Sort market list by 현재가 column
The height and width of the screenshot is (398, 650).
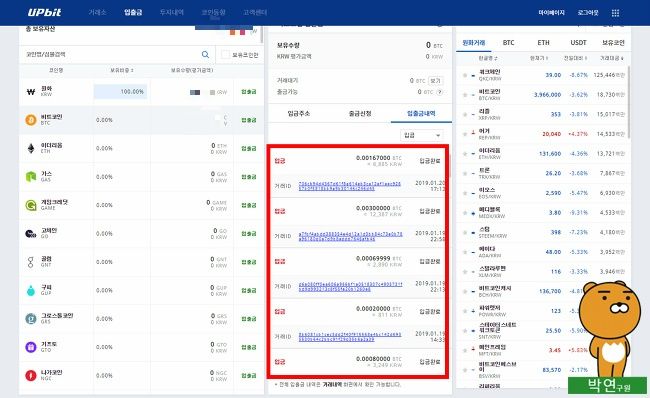coord(539,58)
